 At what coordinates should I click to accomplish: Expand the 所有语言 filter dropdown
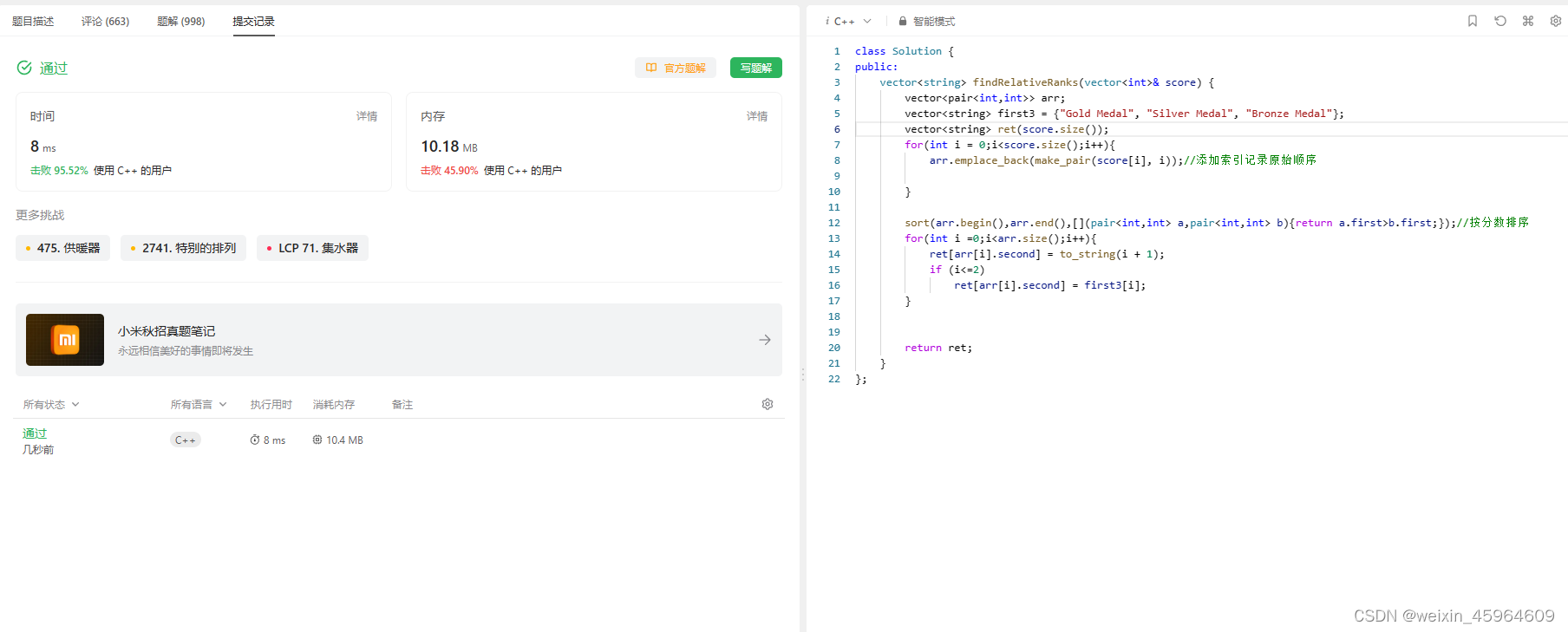[199, 405]
